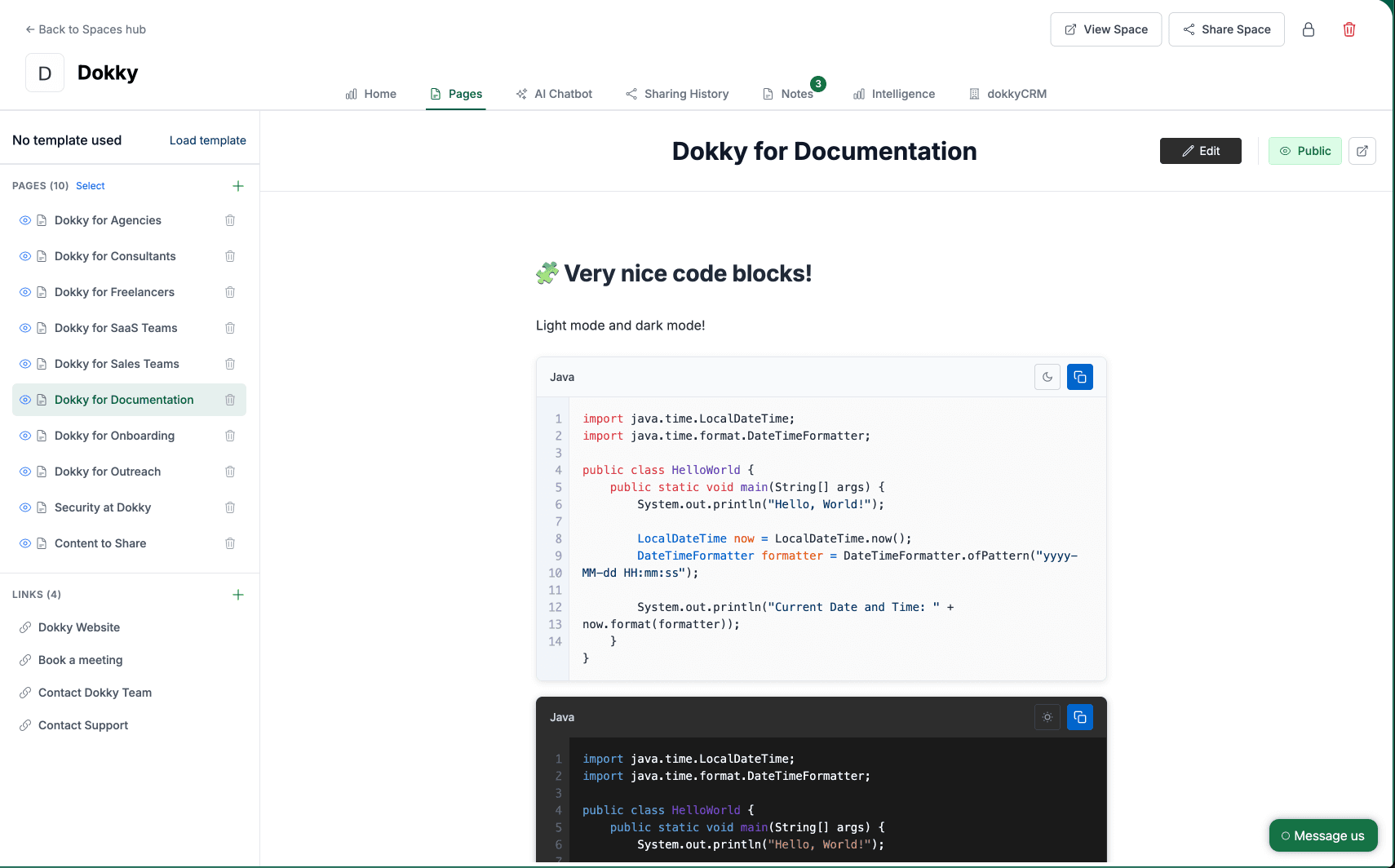1395x868 pixels.
Task: Open the Home tab
Action: click(x=371, y=94)
